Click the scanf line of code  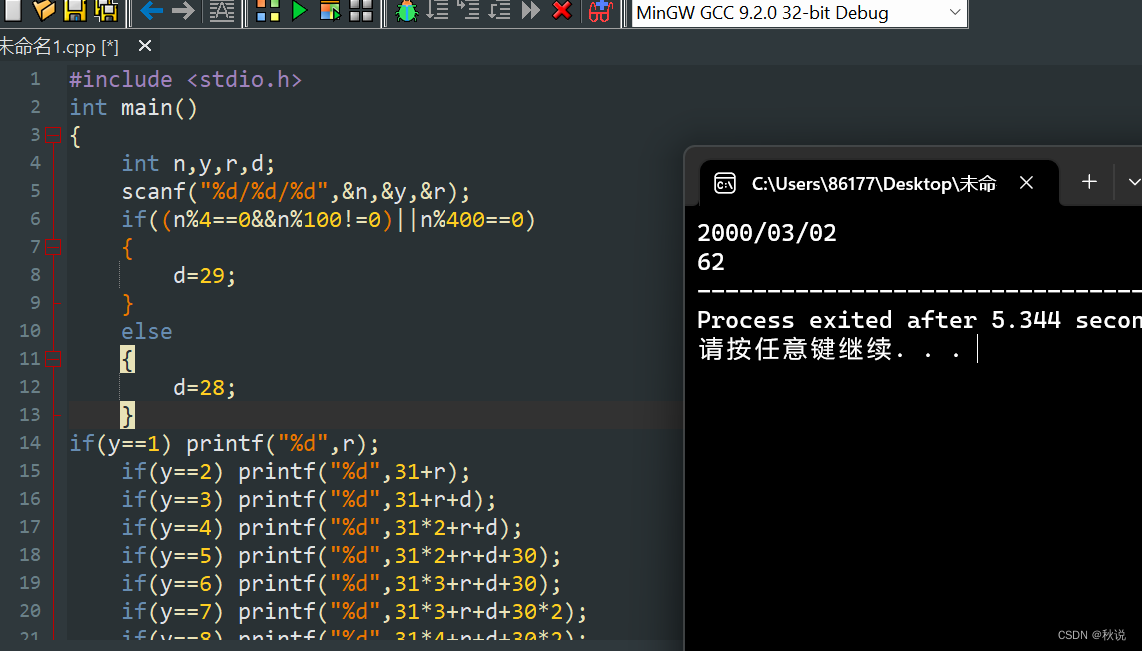click(x=296, y=192)
